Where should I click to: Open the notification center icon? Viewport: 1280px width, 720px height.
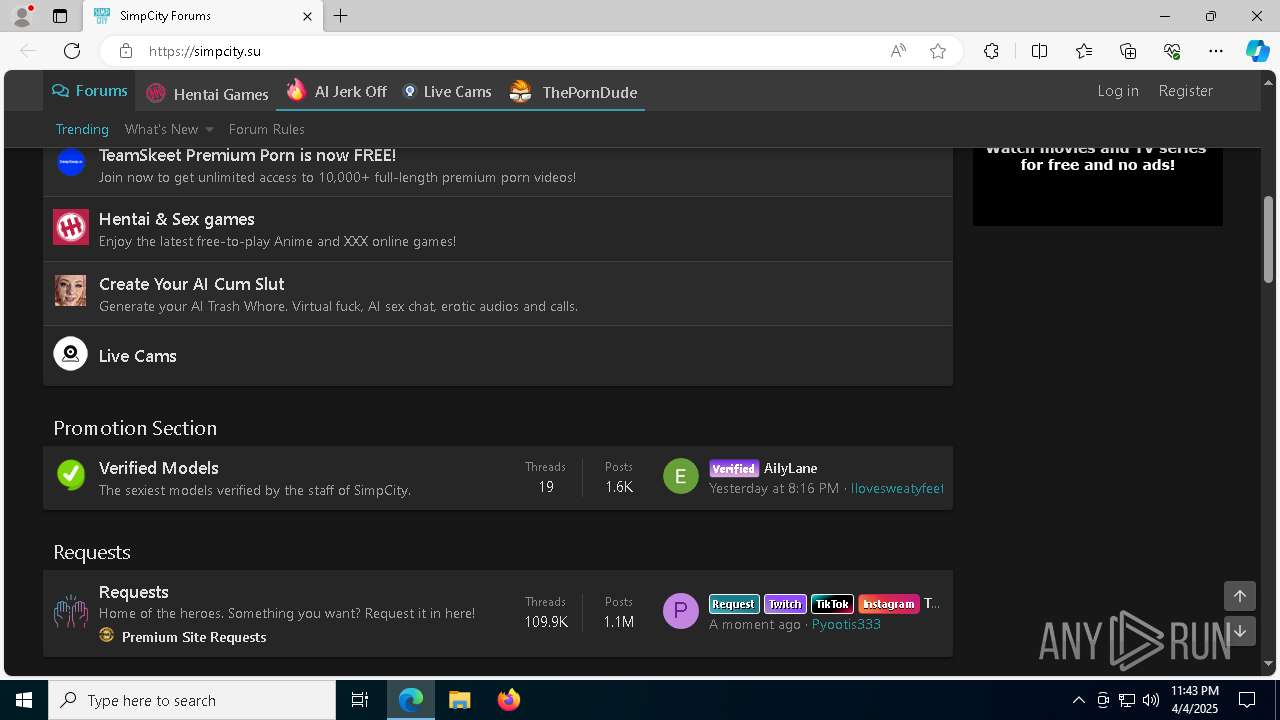tap(1247, 700)
